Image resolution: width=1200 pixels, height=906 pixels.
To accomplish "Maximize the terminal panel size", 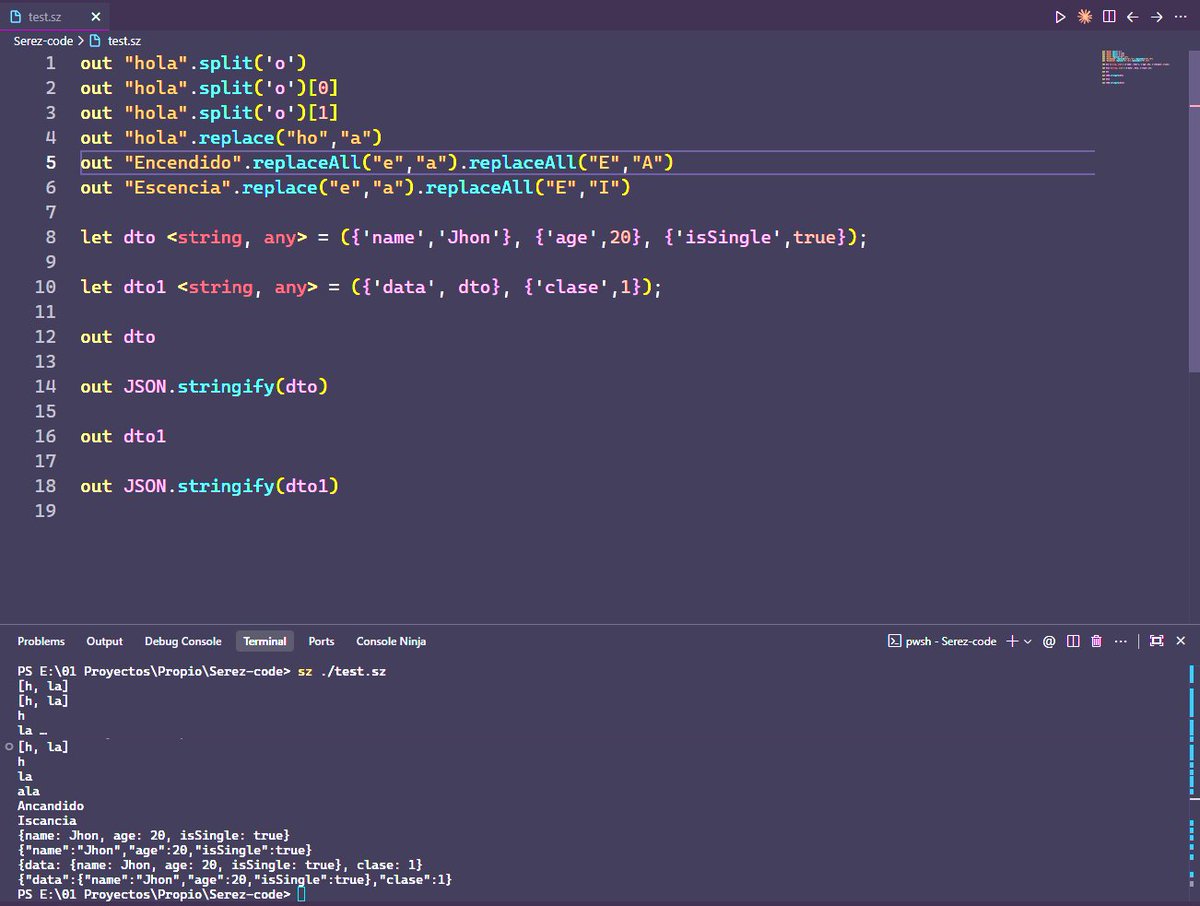I will (x=1156, y=641).
